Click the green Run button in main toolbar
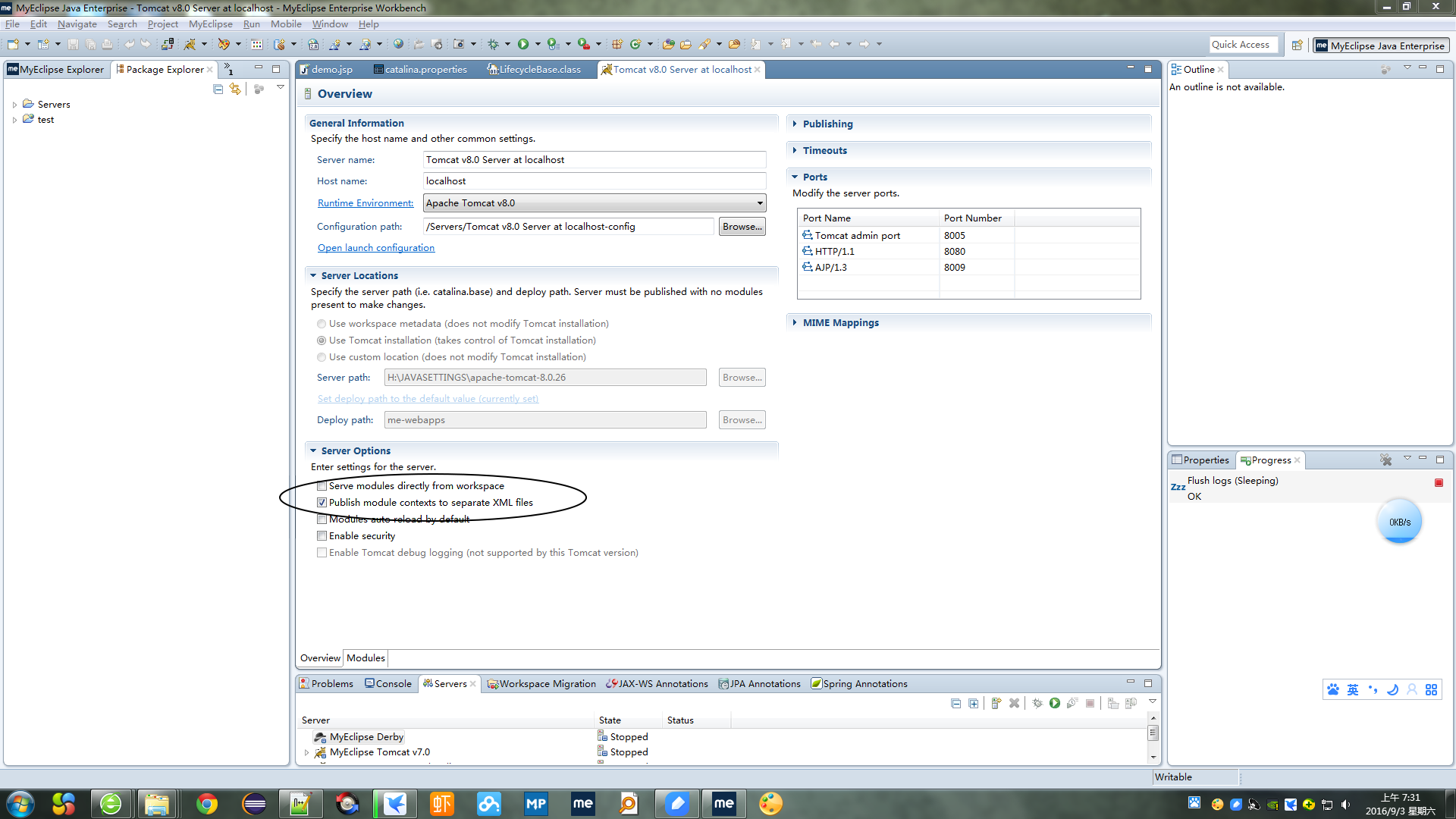This screenshot has width=1456, height=819. [523, 44]
